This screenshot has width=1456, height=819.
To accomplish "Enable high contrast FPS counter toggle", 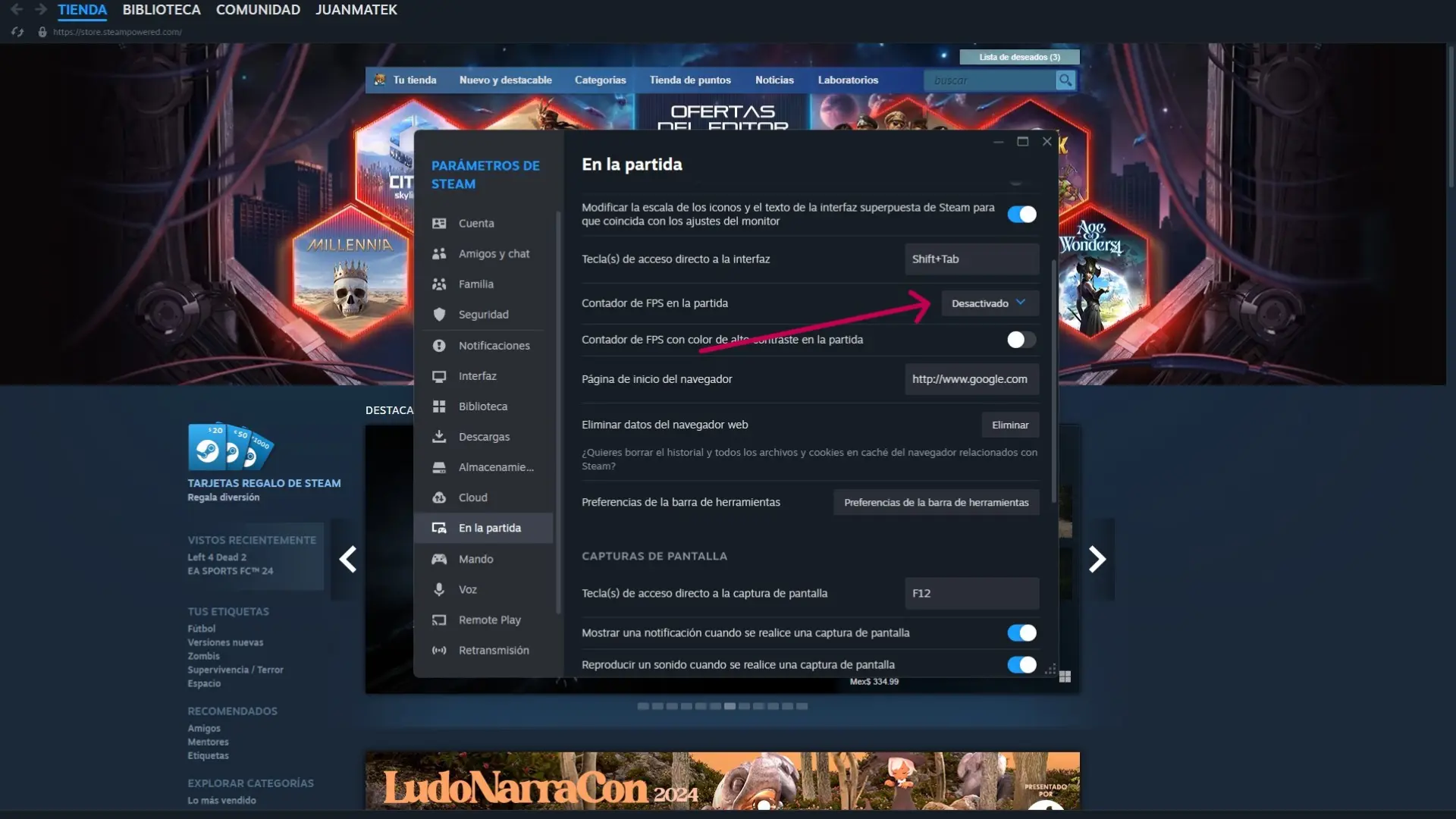I will click(x=1021, y=340).
